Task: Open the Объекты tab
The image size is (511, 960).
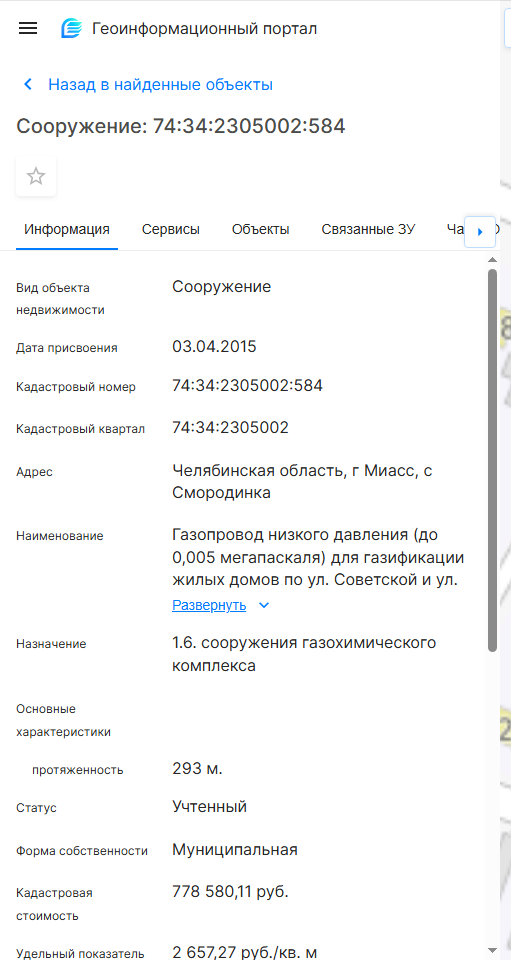Action: (x=261, y=230)
